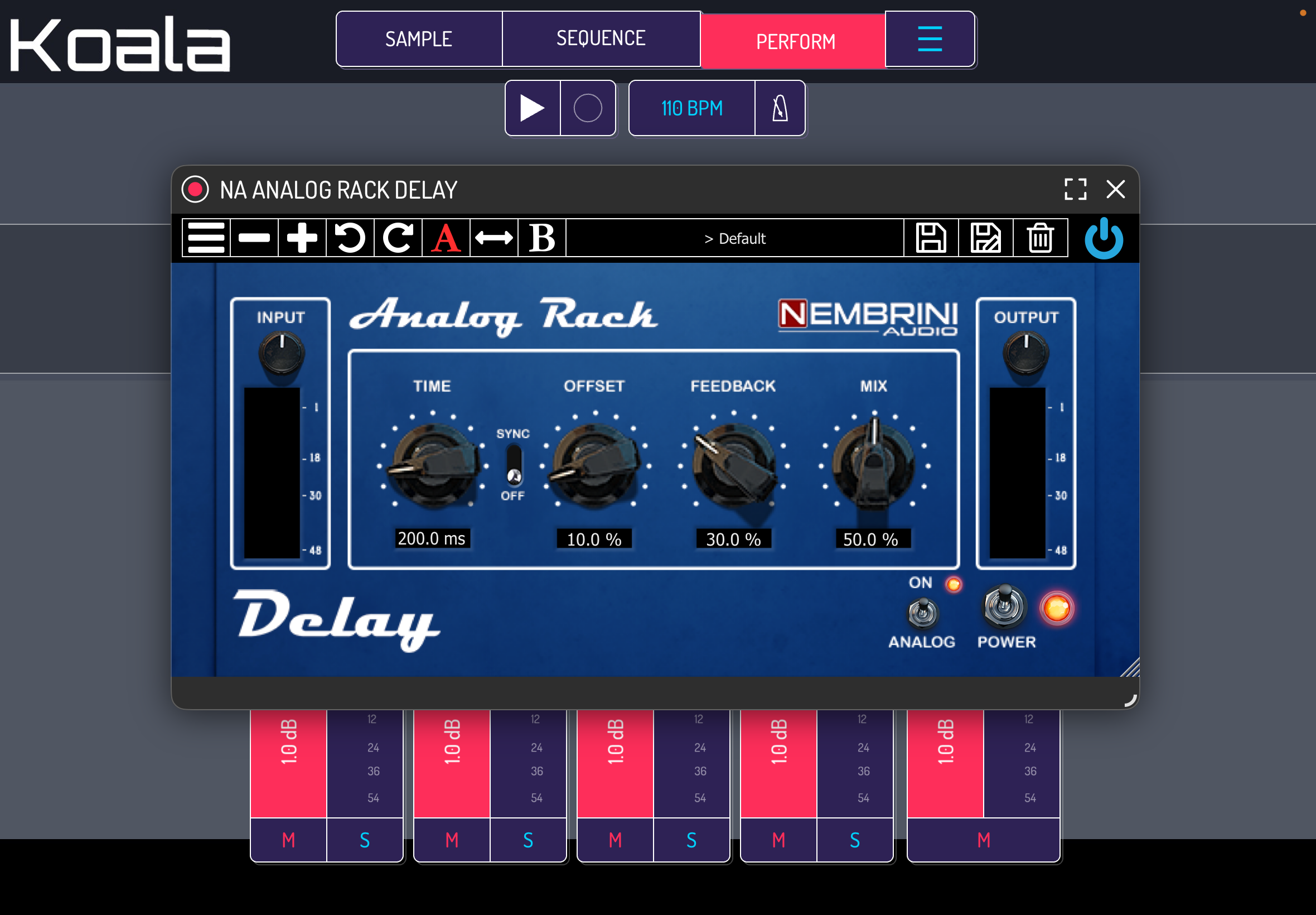Click the TIME knob
The image size is (1316, 915).
(x=433, y=465)
